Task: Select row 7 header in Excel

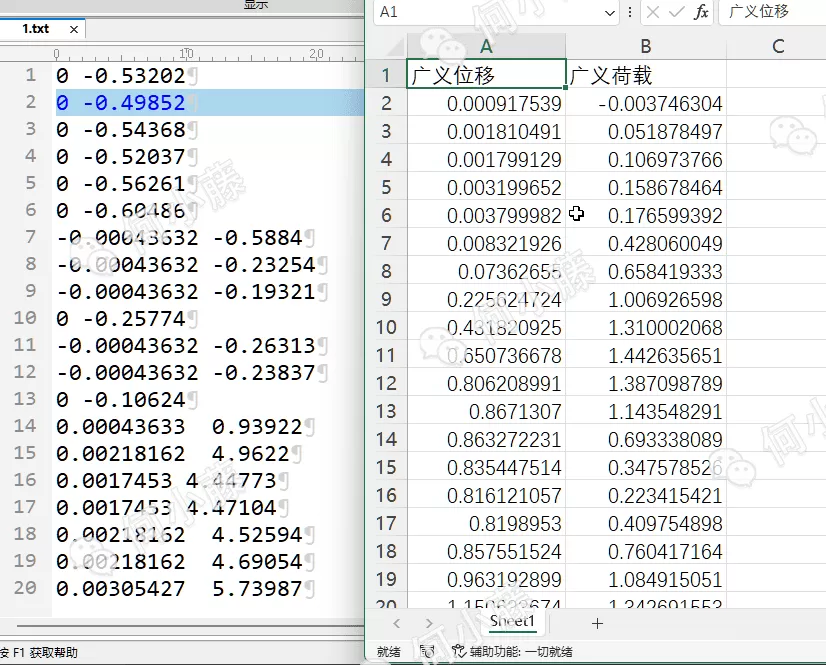Action: coord(386,243)
